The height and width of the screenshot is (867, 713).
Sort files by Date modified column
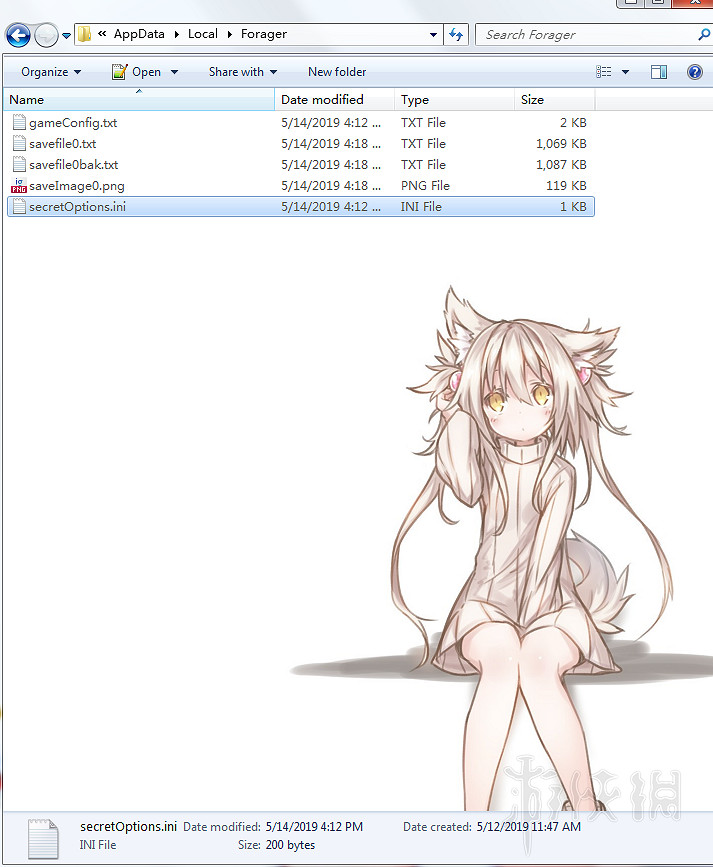click(322, 100)
